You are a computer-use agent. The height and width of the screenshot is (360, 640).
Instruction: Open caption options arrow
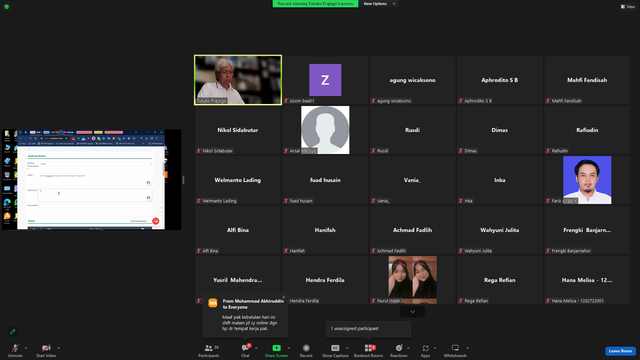(347, 348)
